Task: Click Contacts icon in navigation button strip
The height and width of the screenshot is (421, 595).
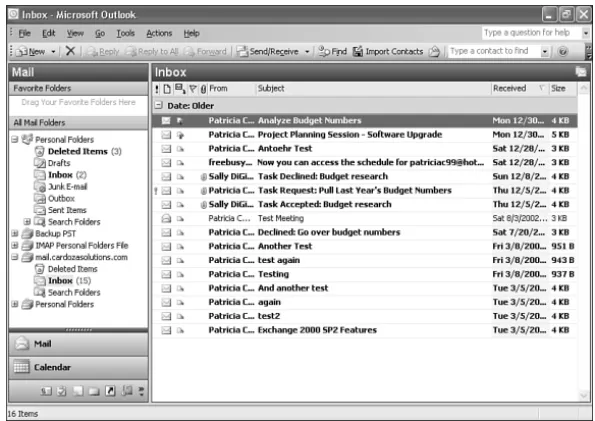Action: pos(46,391)
